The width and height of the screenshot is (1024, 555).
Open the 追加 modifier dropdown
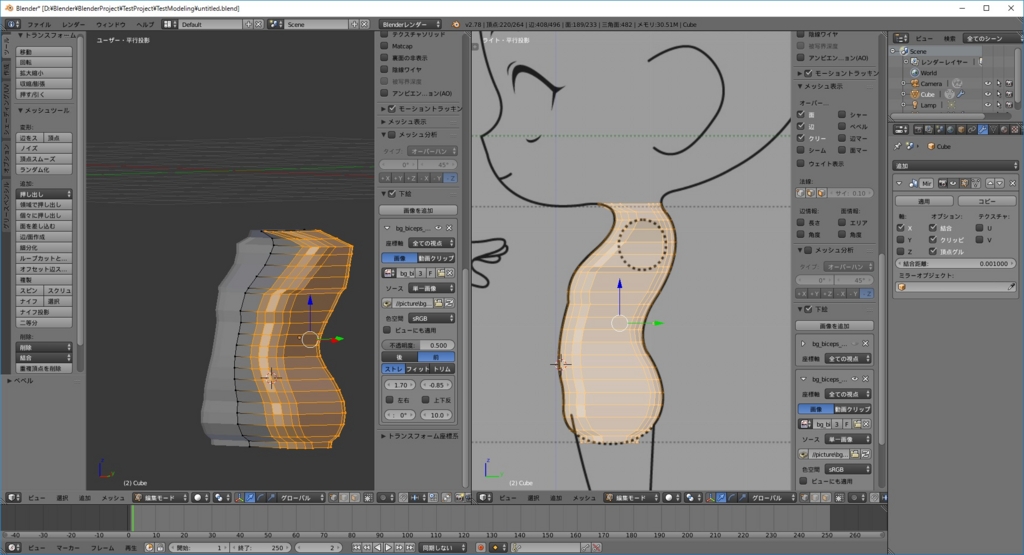[x=955, y=166]
